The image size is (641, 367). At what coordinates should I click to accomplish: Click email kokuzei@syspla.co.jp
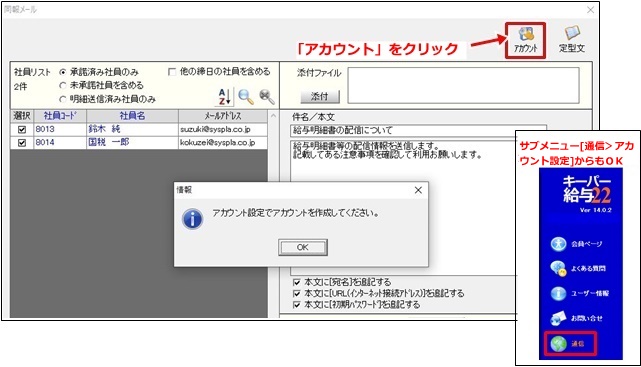click(223, 142)
